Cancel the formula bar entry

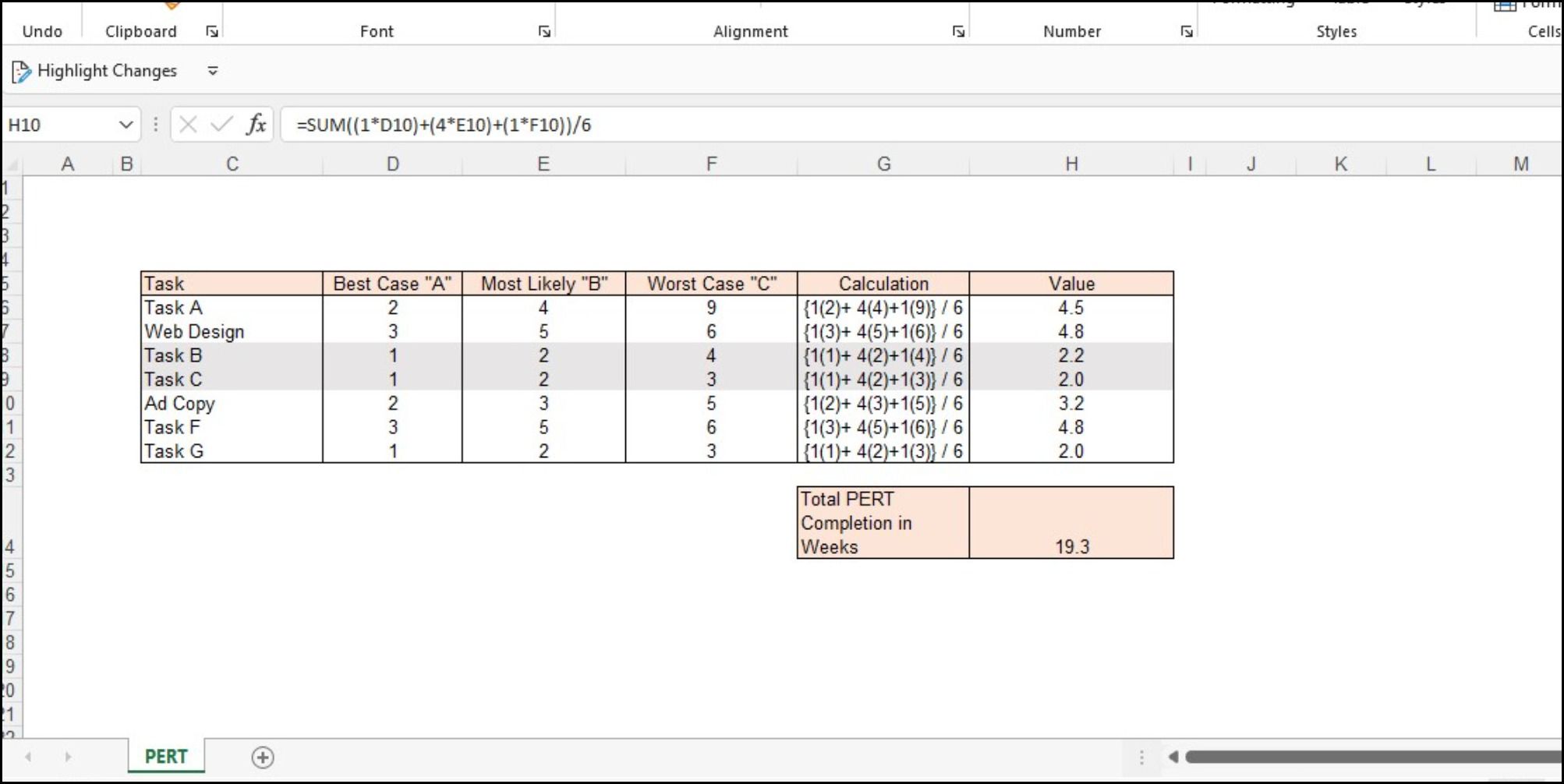point(188,125)
